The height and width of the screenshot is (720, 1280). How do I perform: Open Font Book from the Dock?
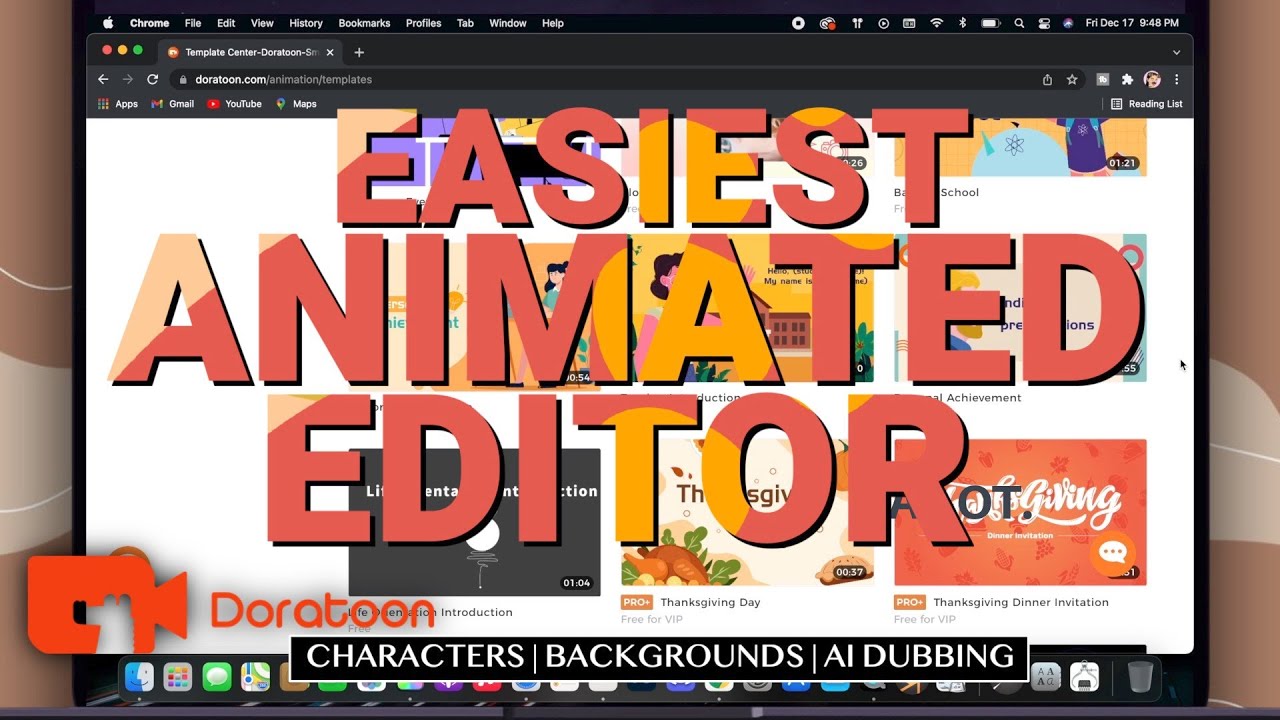[1046, 677]
